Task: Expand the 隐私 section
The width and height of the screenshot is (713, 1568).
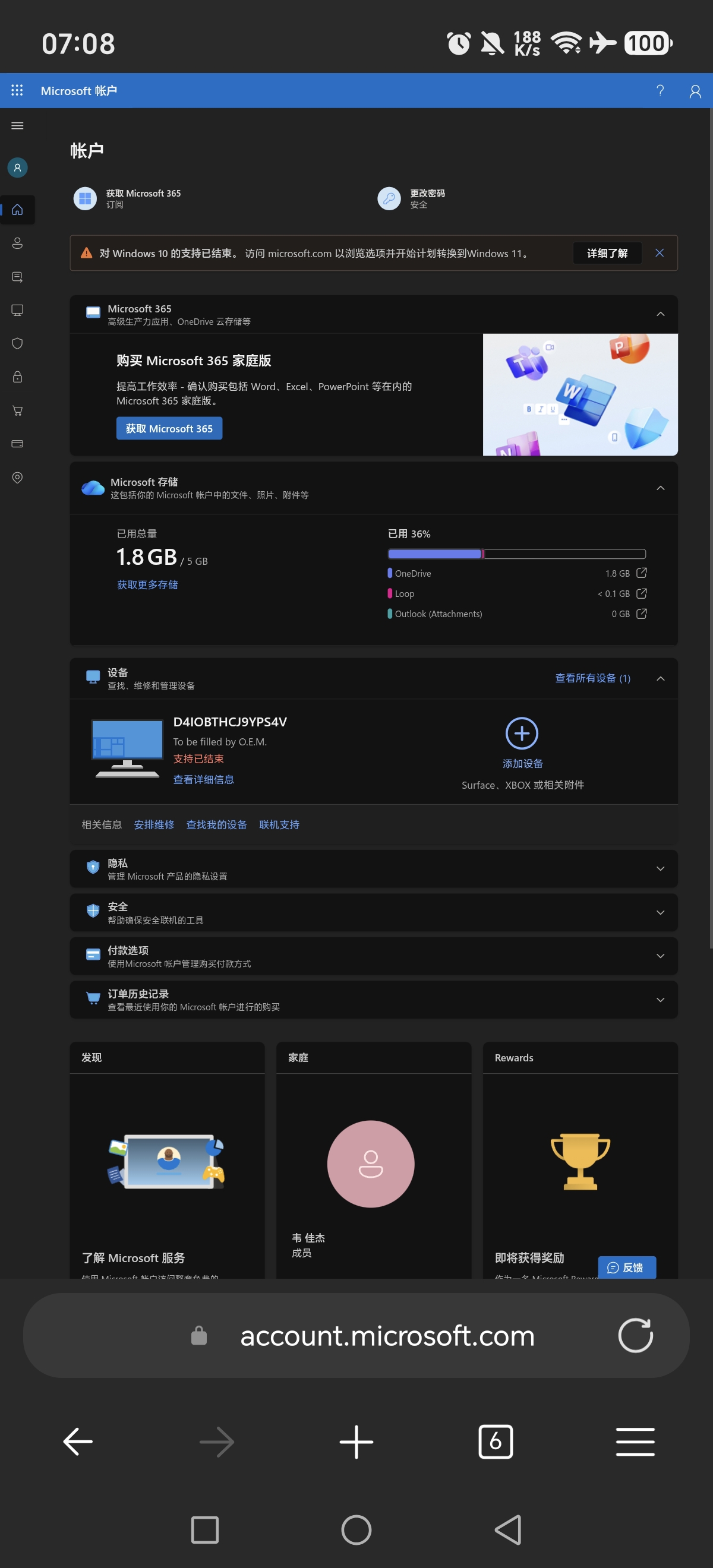Action: tap(661, 868)
